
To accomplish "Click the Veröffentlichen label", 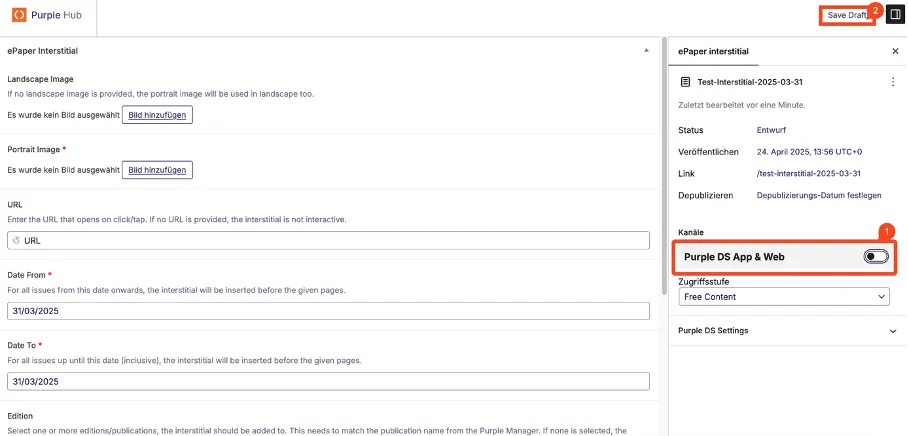I will (x=708, y=152).
